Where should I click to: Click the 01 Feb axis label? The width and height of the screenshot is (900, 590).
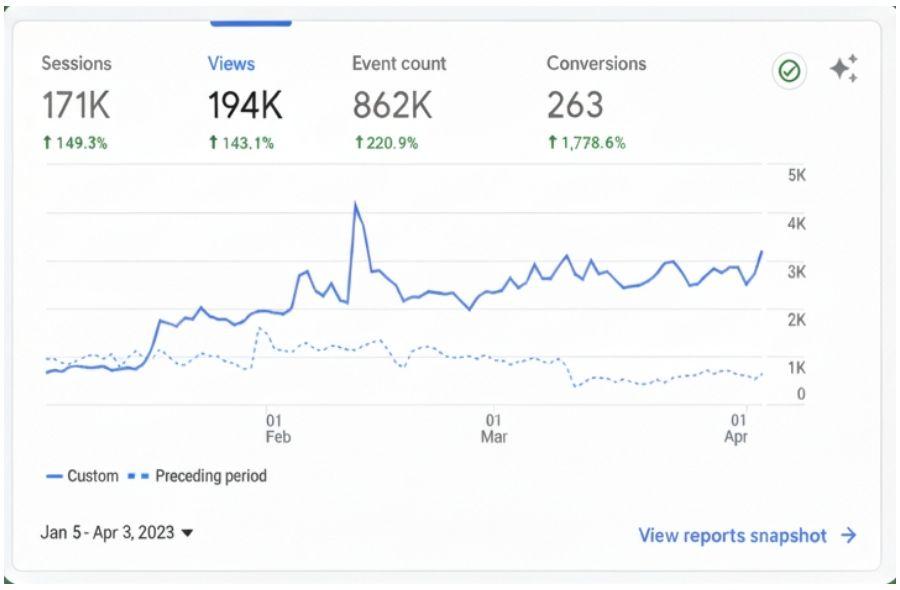click(x=278, y=425)
